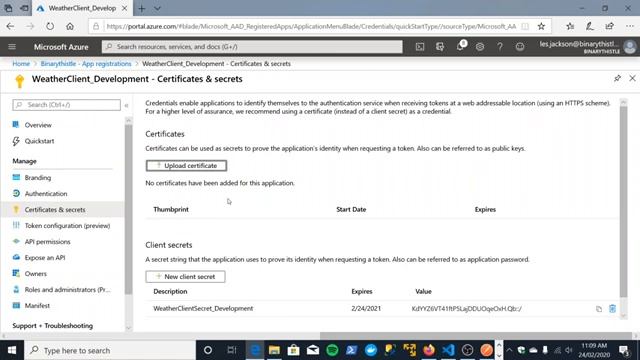Click the browser address bar
The height and width of the screenshot is (360, 640).
click(x=311, y=26)
